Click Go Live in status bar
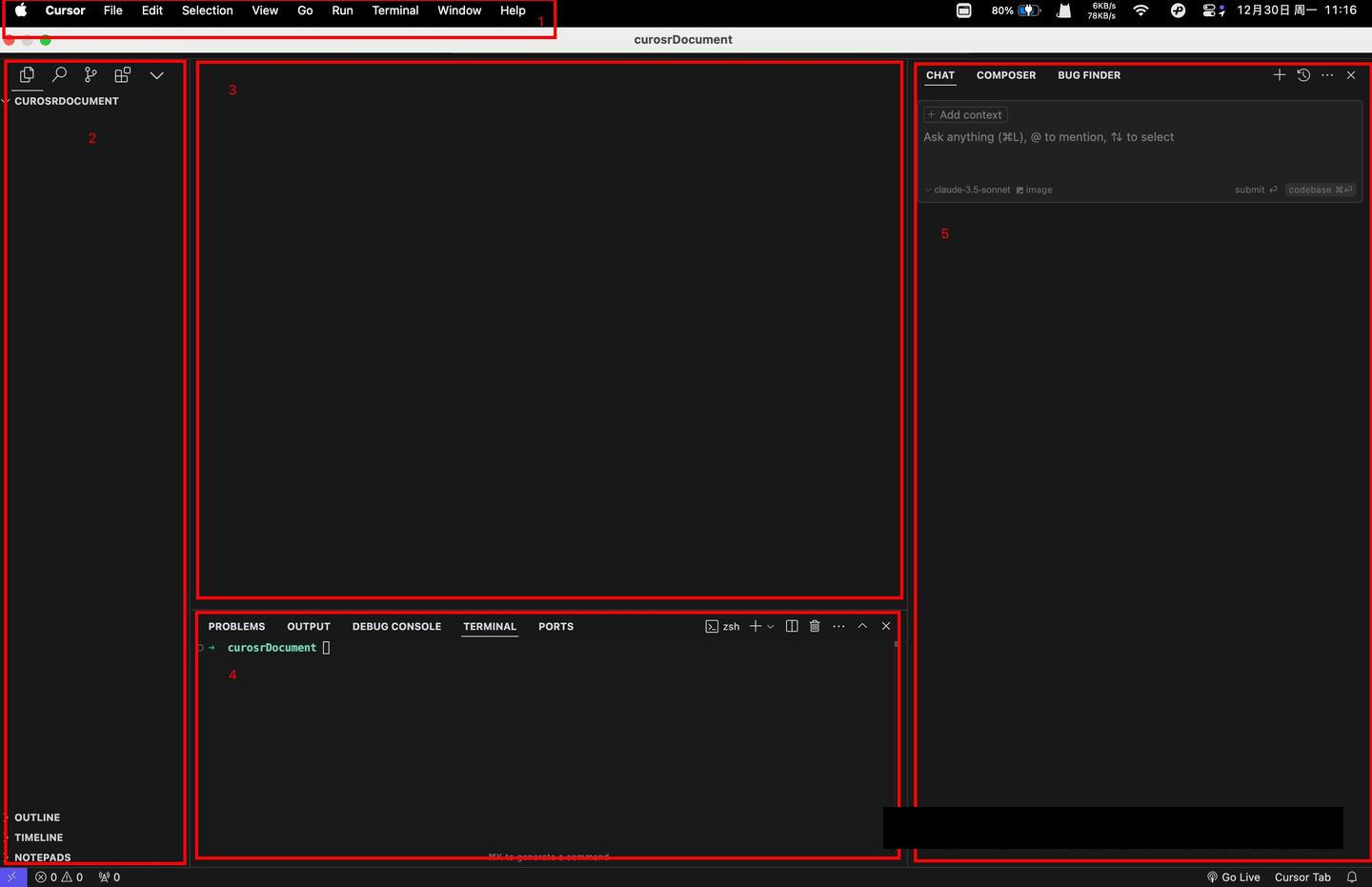Viewport: 1372px width, 887px height. pyautogui.click(x=1234, y=877)
